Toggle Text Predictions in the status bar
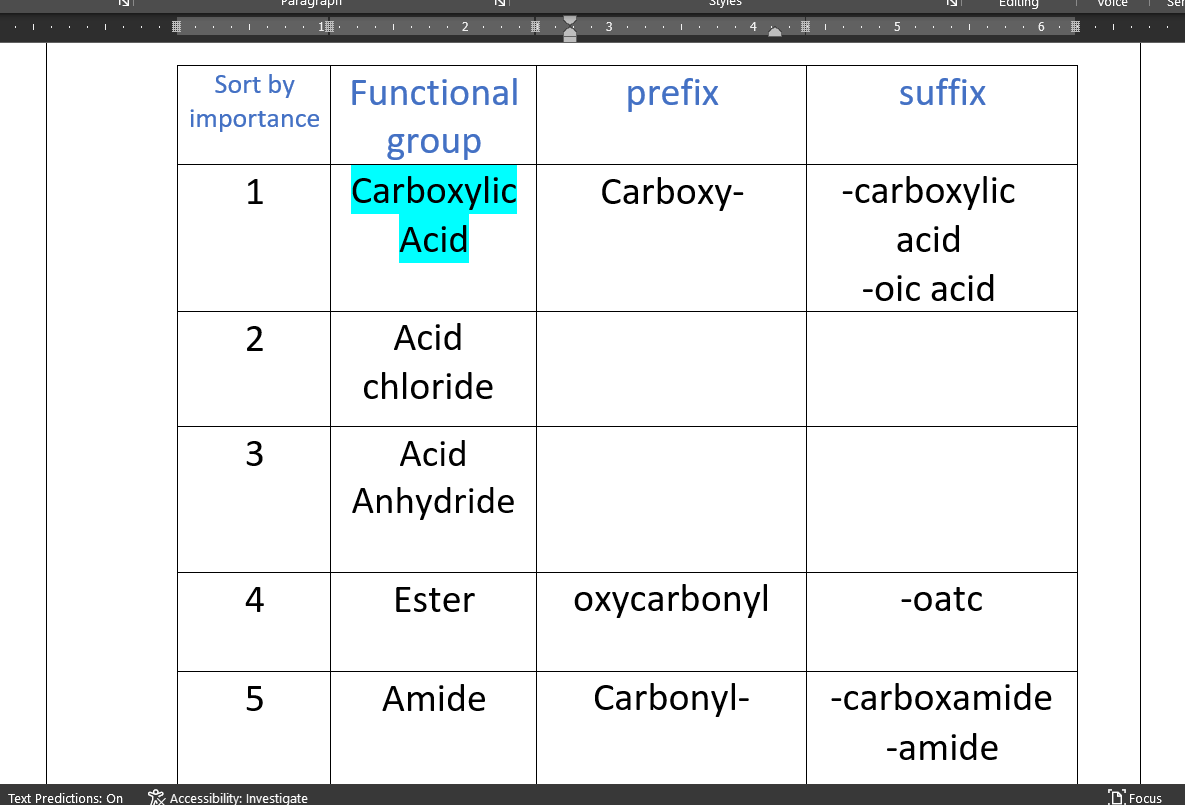The height and width of the screenshot is (805, 1185). pos(65,798)
